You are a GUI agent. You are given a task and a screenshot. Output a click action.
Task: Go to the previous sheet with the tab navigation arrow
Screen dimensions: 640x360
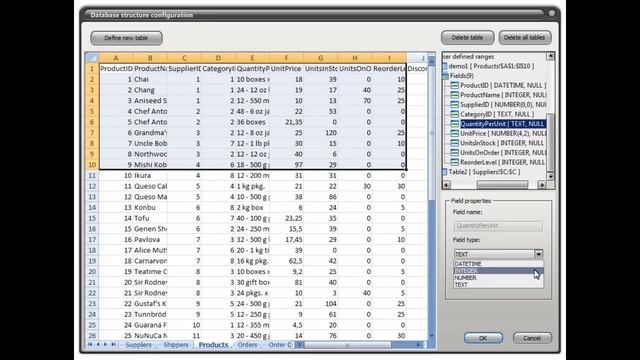click(x=98, y=345)
